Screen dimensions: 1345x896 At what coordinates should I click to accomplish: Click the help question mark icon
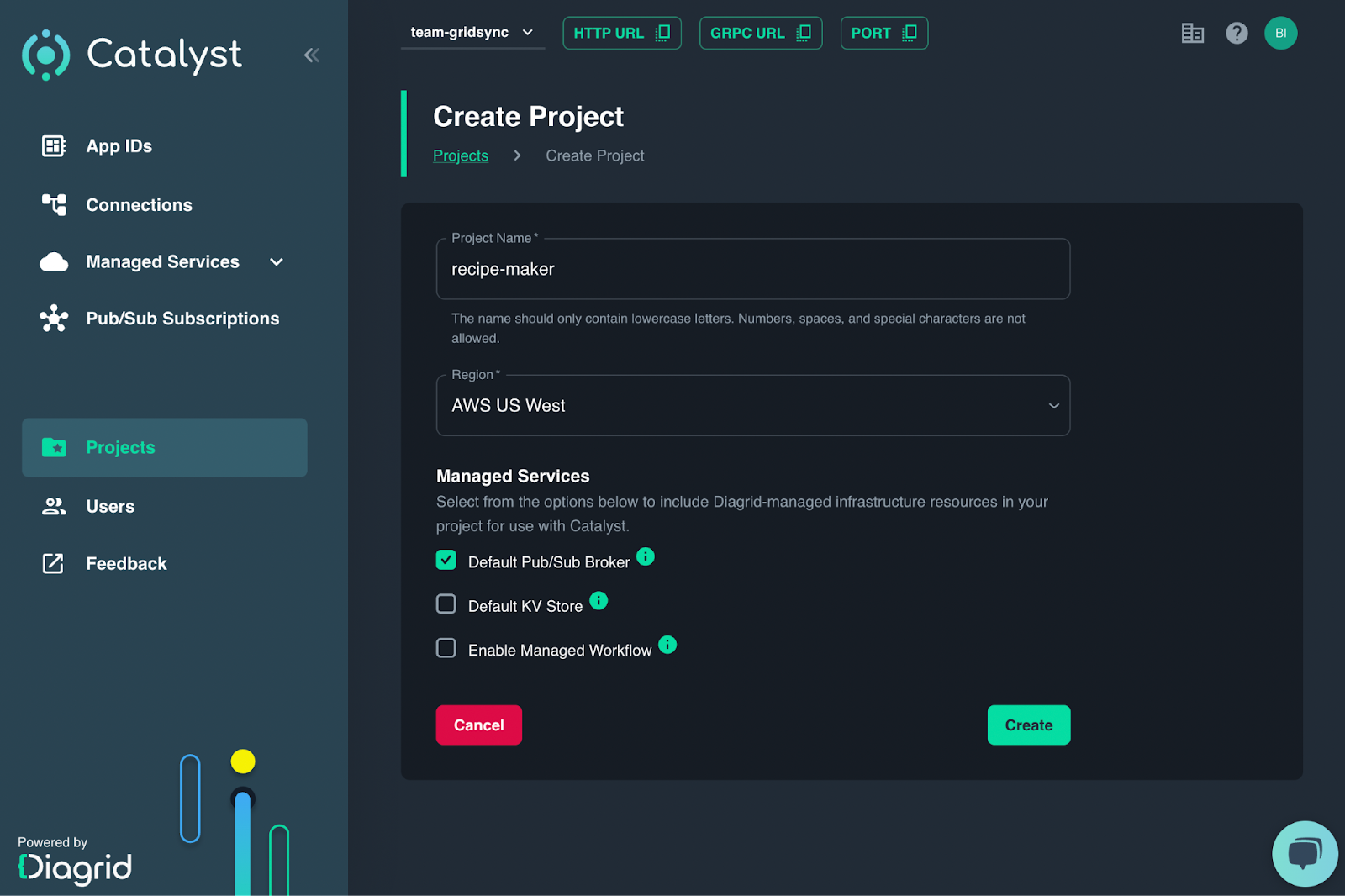[1236, 34]
